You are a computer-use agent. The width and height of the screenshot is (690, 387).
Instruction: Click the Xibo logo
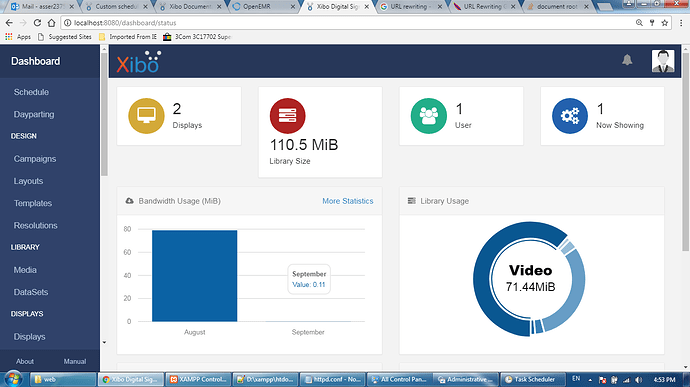[139, 62]
